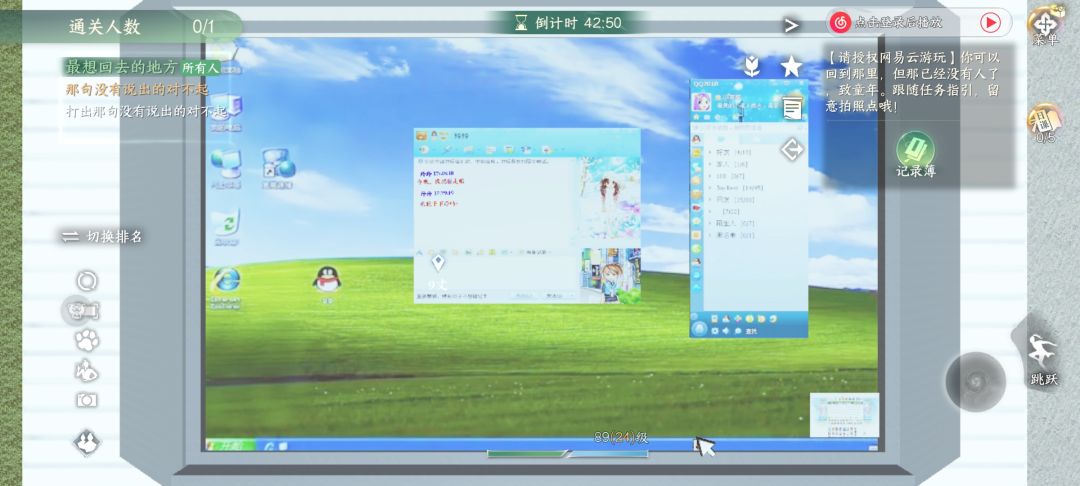Click the 最想回去的地方 quest title
Image resolution: width=1080 pixels, height=486 pixels.
122,67
